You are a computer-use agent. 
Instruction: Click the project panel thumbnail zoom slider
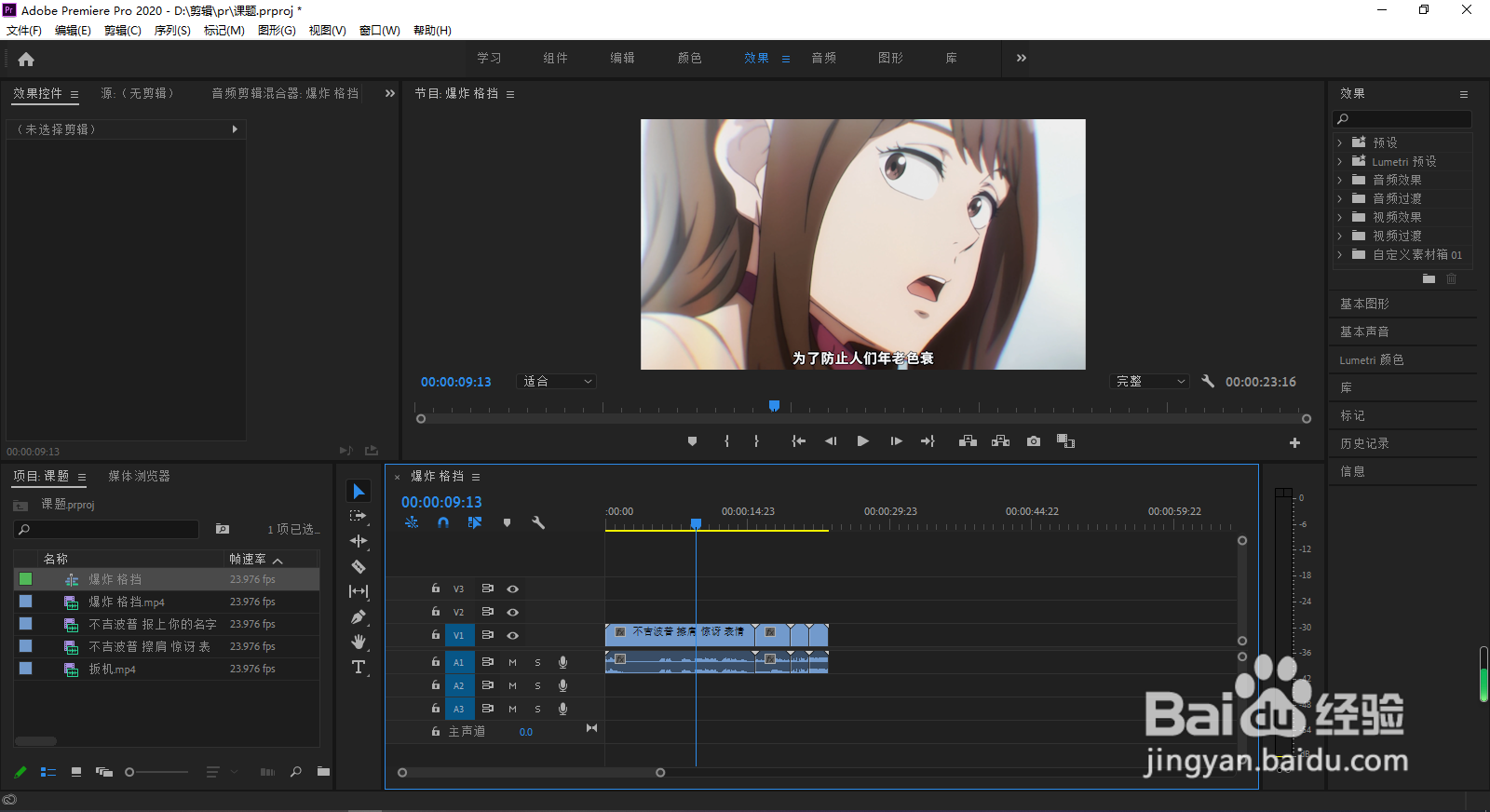[156, 772]
